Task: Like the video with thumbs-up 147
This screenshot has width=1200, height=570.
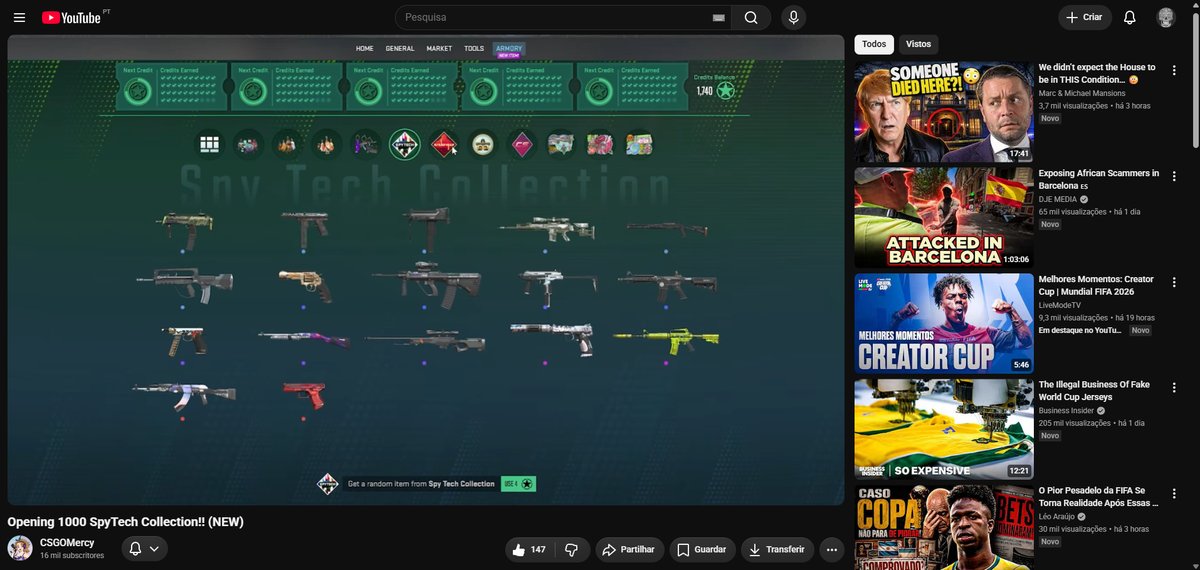Action: 530,549
